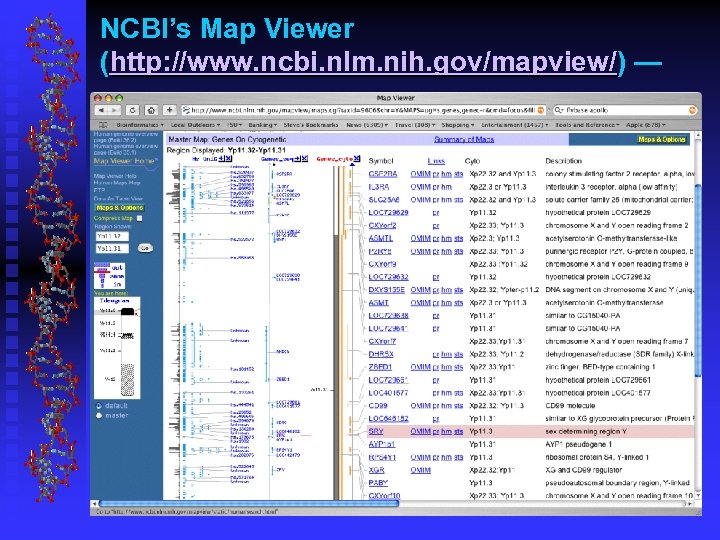Select the default radio option

tap(99, 406)
